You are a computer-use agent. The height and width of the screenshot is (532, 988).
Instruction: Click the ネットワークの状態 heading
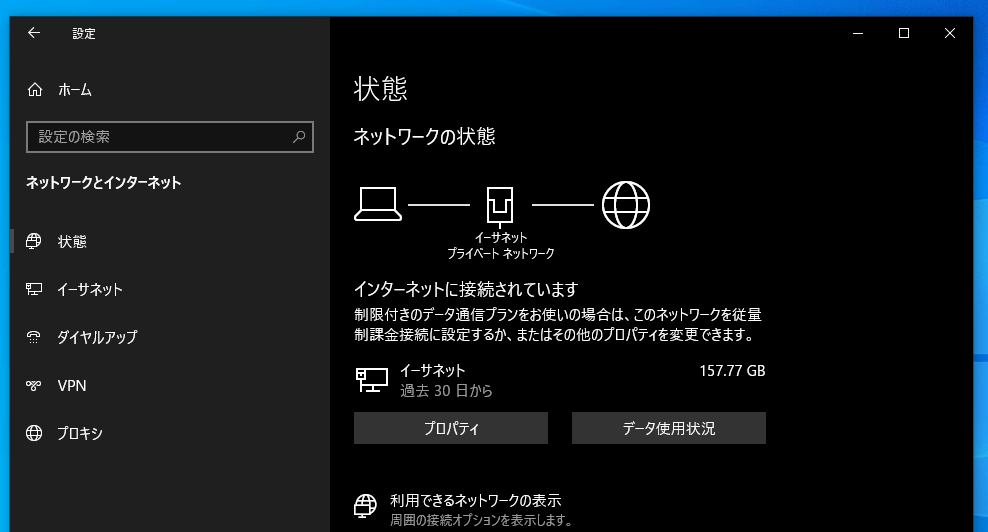coord(425,137)
